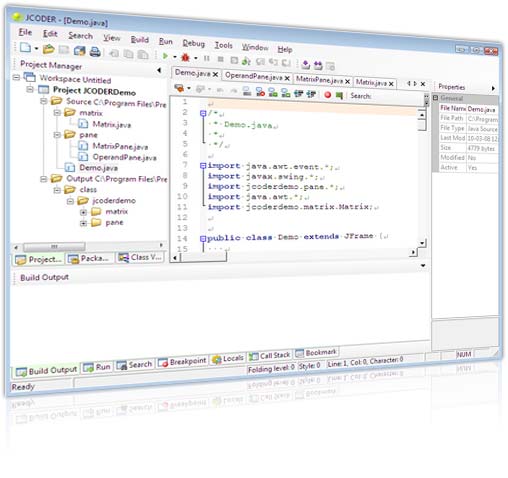Open the Call Stack output tab
Viewport: 508px width, 478px height.
[x=270, y=356]
